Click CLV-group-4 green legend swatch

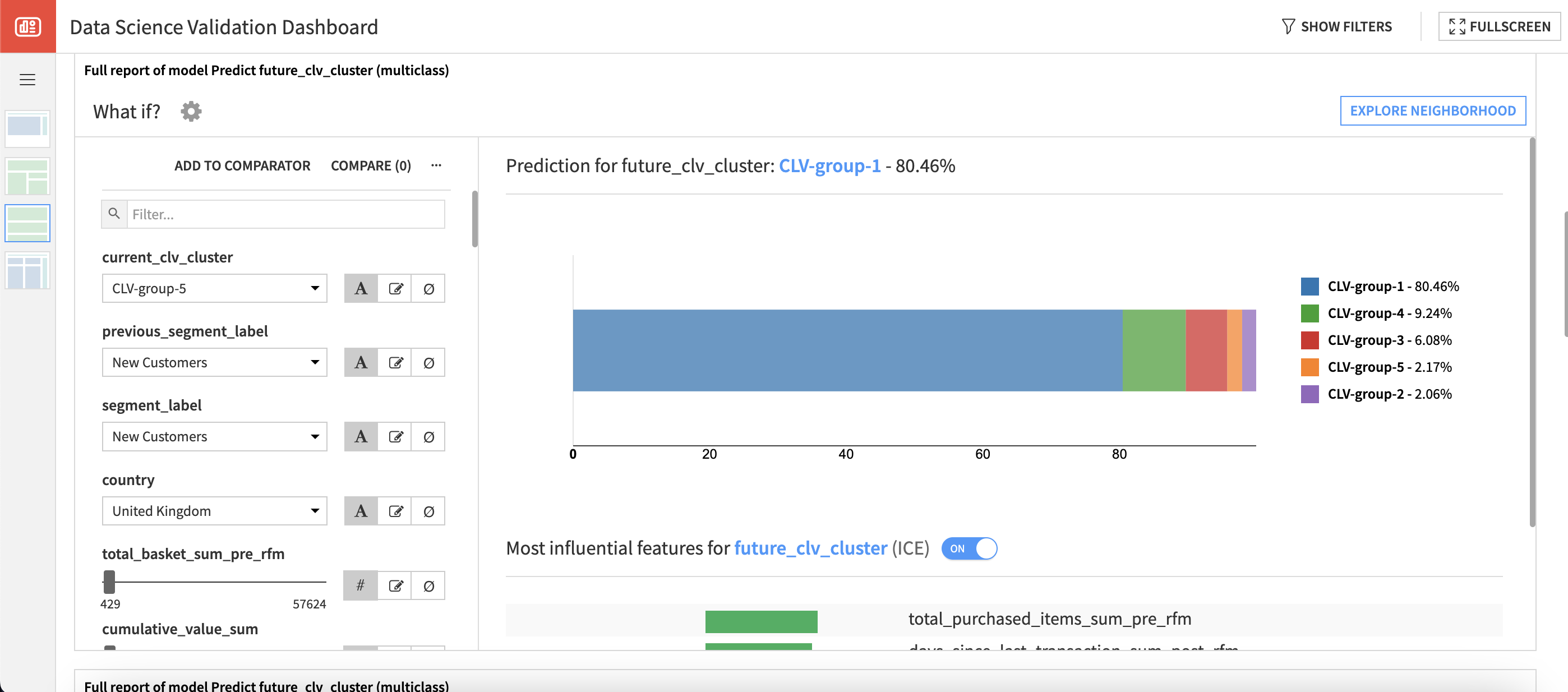pyautogui.click(x=1310, y=313)
